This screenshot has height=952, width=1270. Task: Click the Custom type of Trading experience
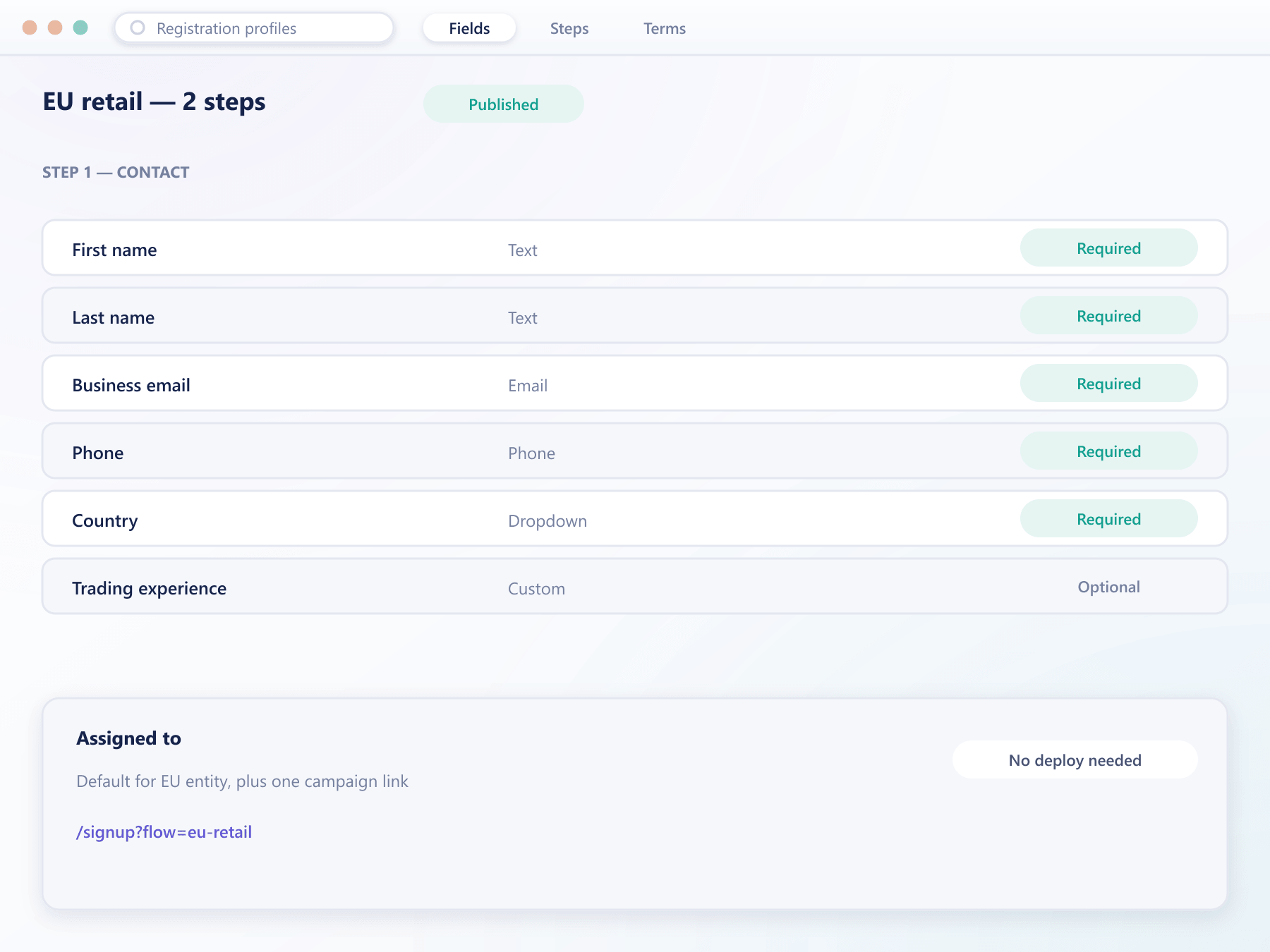click(x=536, y=589)
